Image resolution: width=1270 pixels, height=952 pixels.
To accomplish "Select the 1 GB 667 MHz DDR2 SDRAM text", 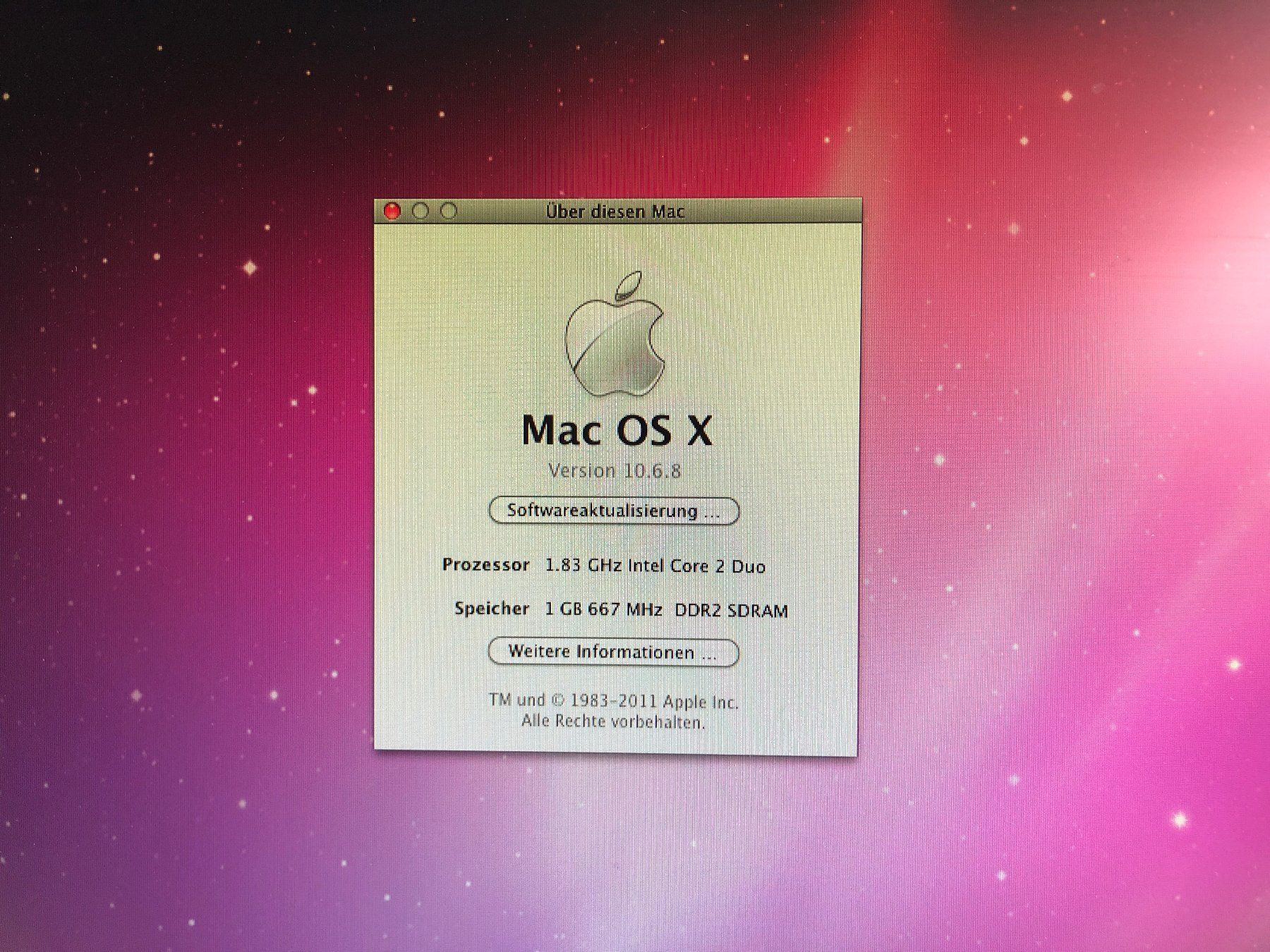I will [x=667, y=610].
